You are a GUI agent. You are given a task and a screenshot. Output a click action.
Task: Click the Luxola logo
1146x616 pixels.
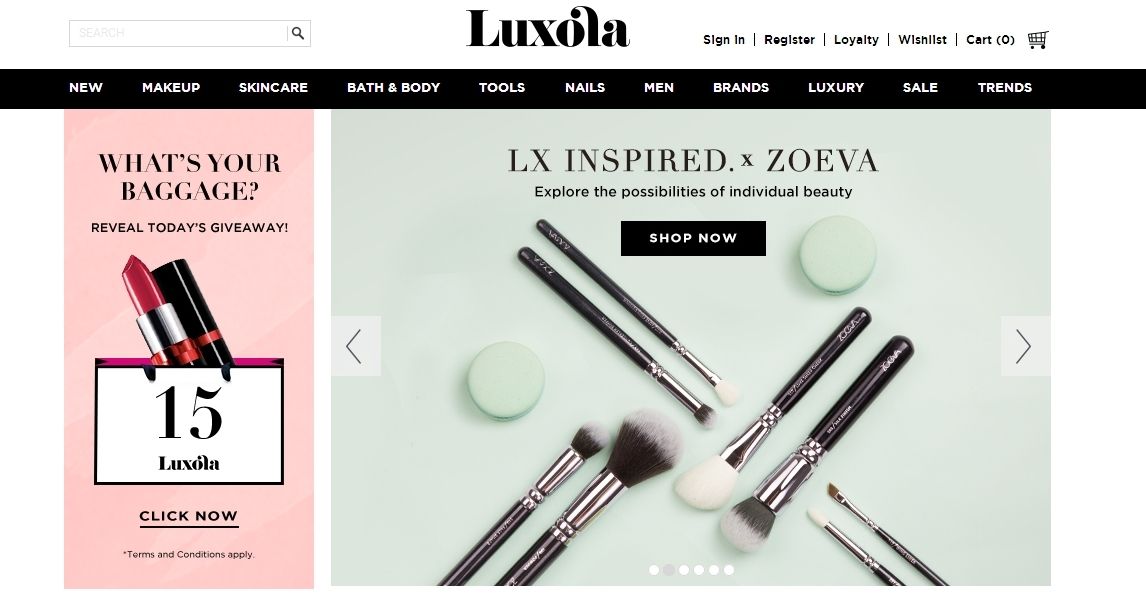click(x=547, y=28)
